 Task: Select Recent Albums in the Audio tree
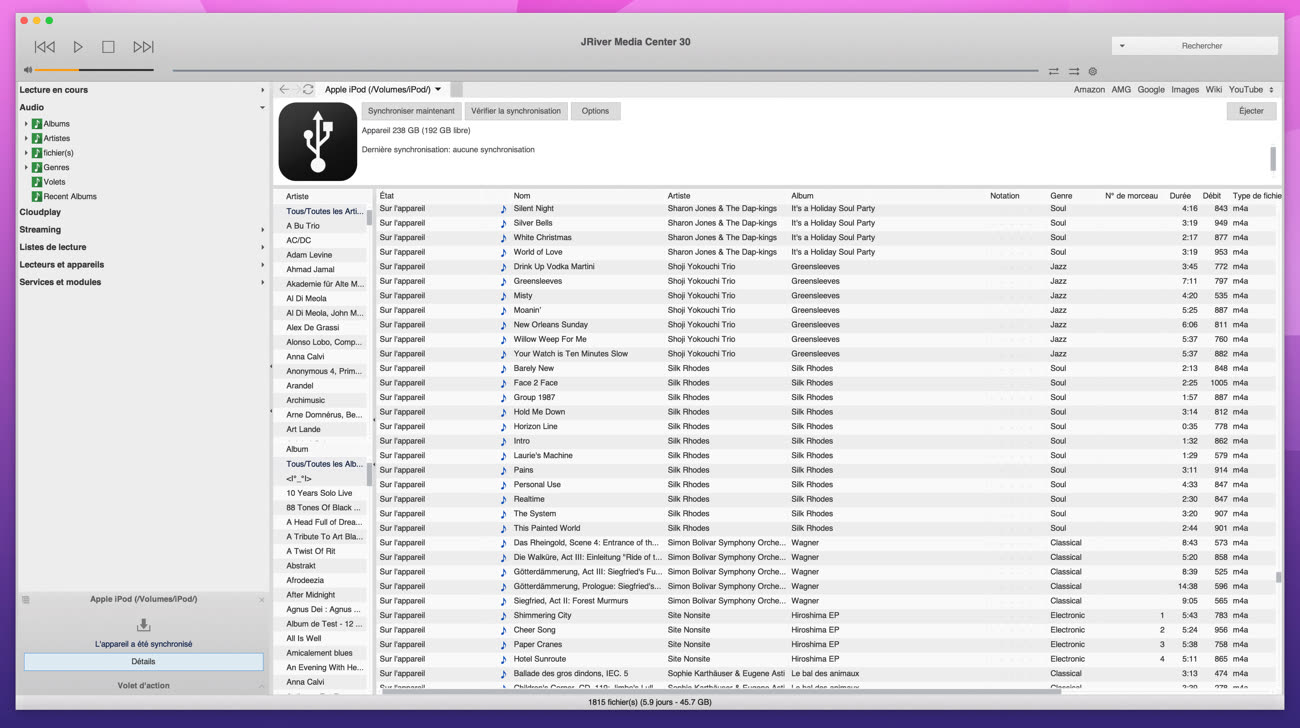(x=70, y=196)
